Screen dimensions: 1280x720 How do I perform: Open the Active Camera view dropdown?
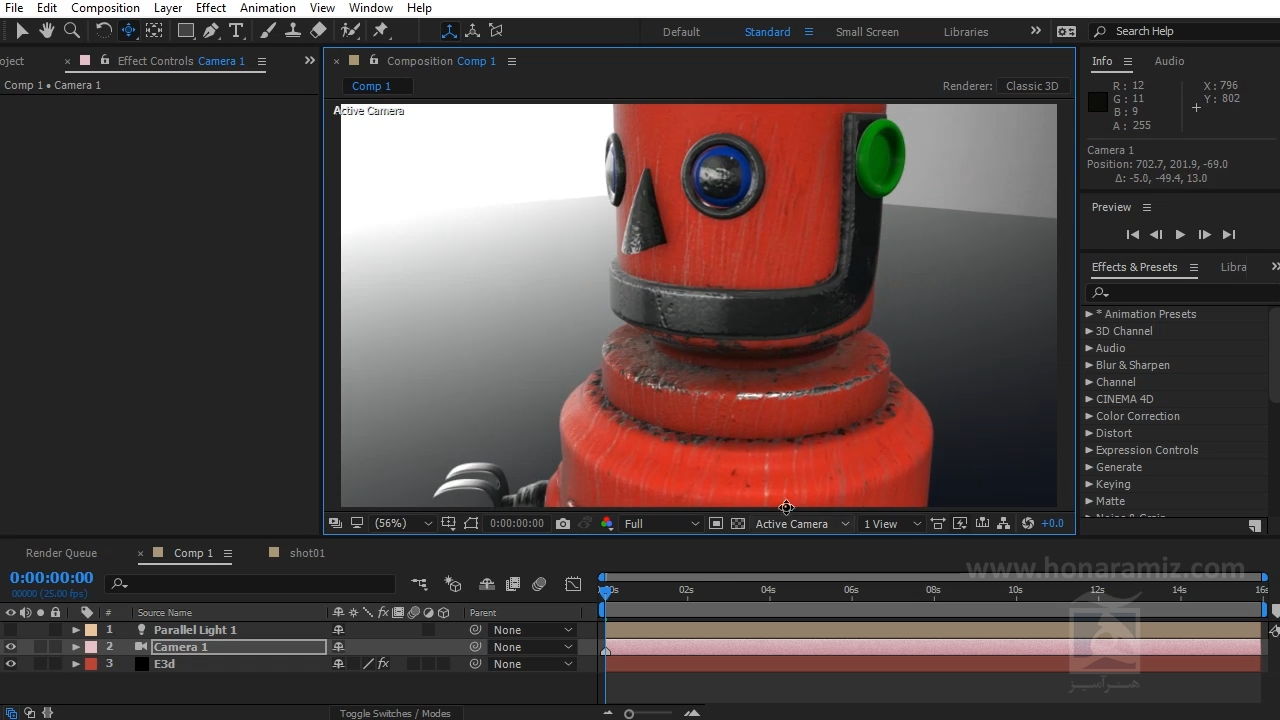801,524
